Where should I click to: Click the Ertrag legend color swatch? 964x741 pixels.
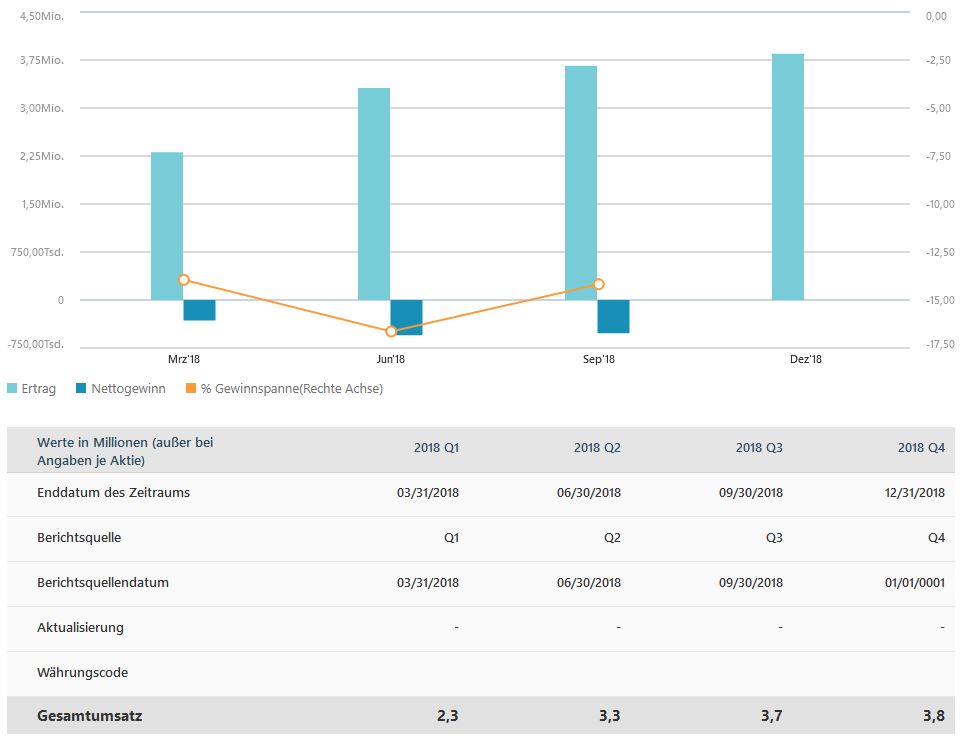coord(12,388)
